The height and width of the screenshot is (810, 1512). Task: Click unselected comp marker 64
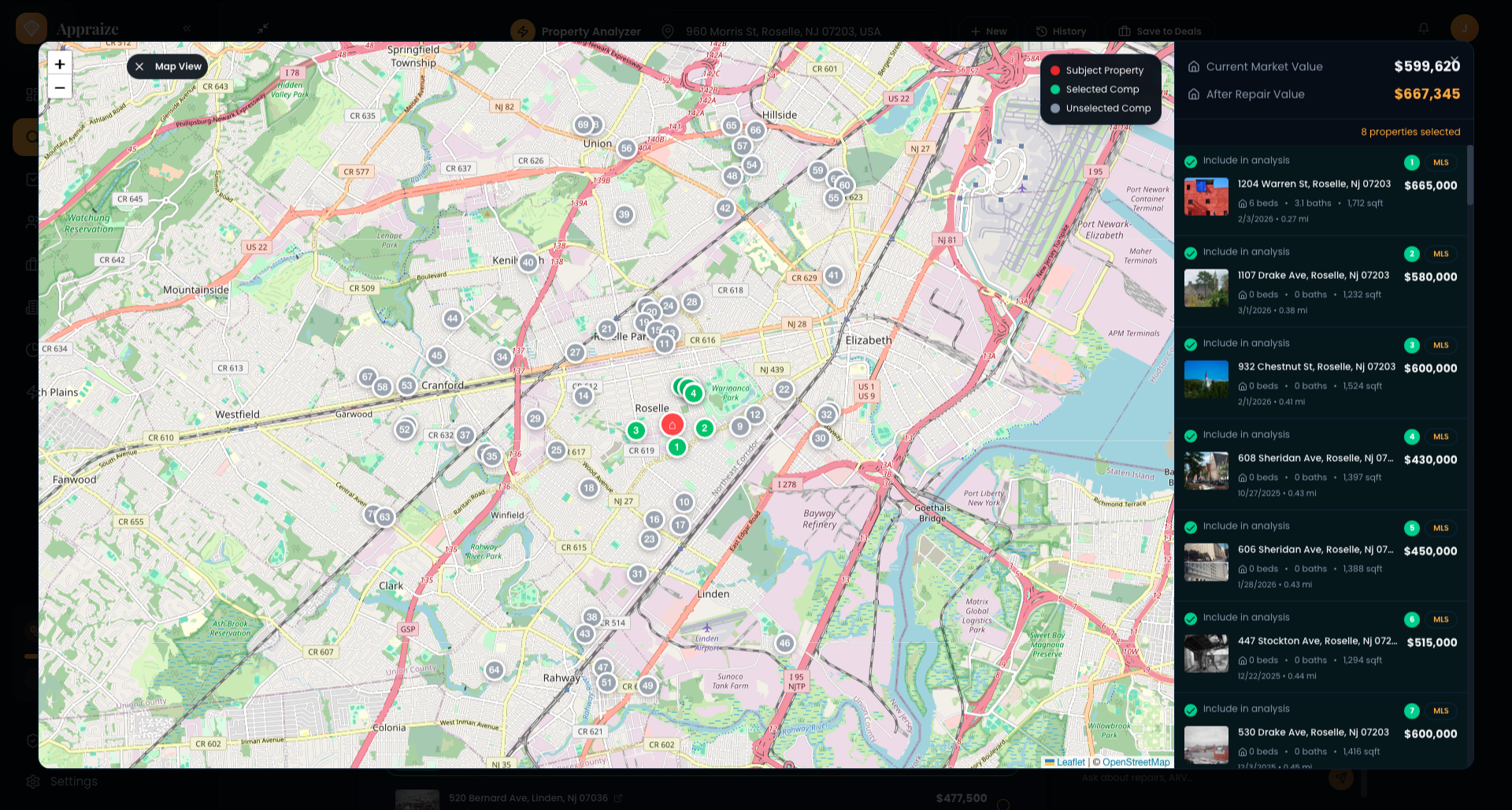point(494,670)
